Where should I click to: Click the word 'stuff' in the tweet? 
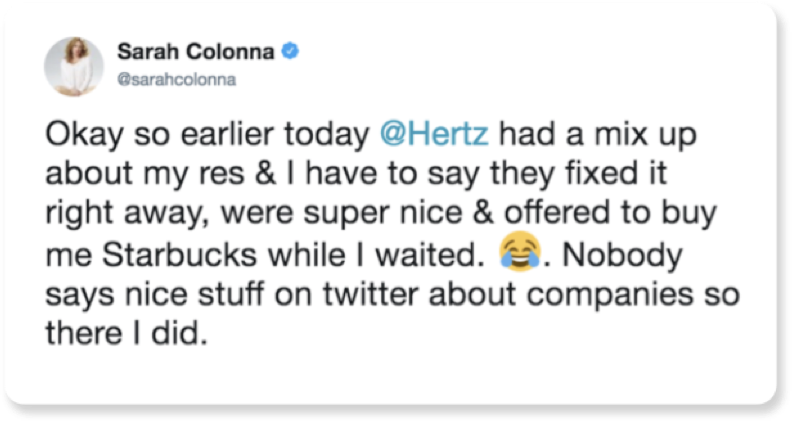231,294
